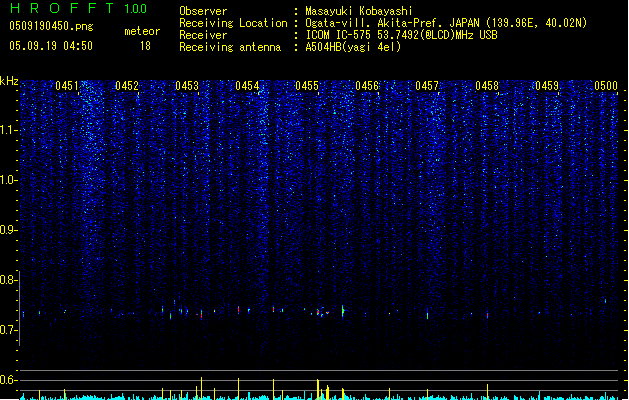Click the 0454 time marker

tap(247, 86)
